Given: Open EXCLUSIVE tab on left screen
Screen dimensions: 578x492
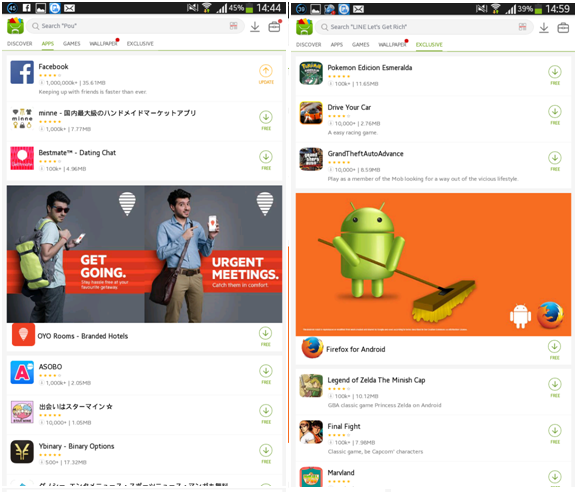Looking at the screenshot, I should (x=140, y=43).
